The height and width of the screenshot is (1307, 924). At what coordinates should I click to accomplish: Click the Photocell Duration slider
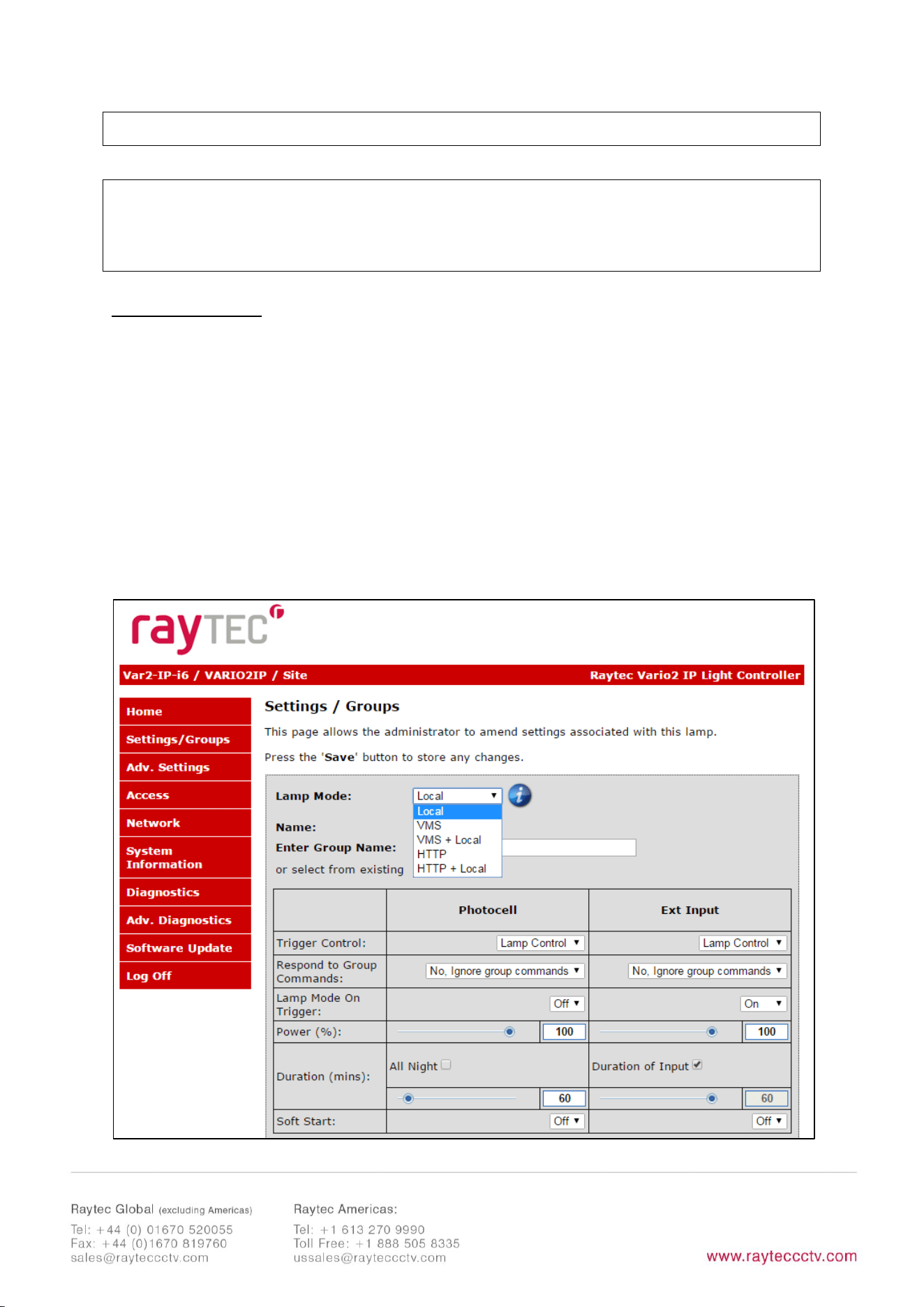tap(456, 1098)
